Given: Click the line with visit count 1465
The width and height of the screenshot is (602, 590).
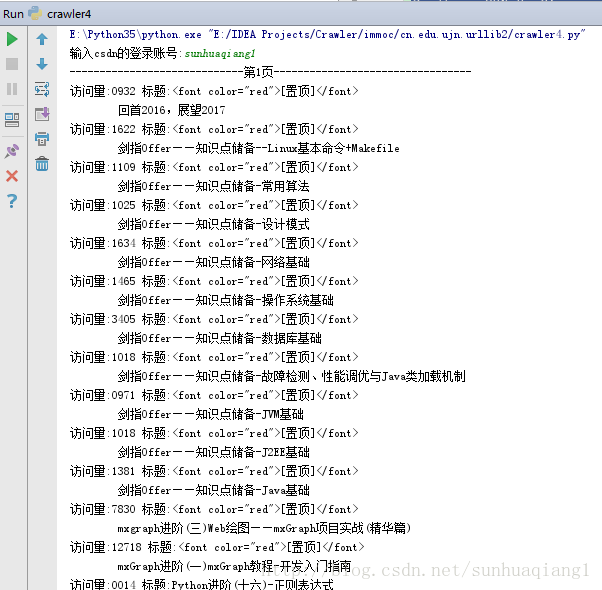Looking at the screenshot, I should (x=214, y=281).
